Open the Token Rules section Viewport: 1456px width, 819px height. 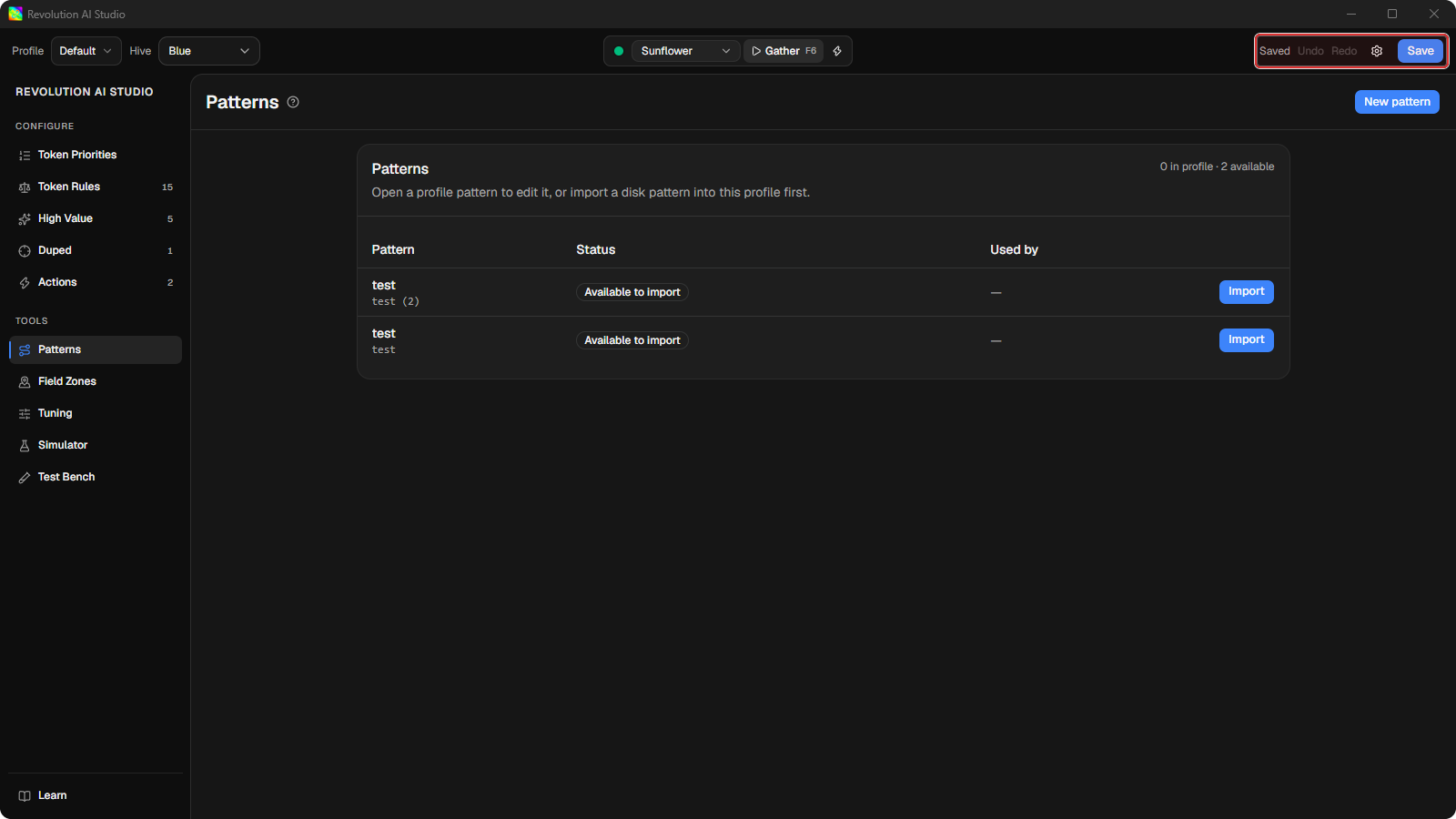pos(96,187)
